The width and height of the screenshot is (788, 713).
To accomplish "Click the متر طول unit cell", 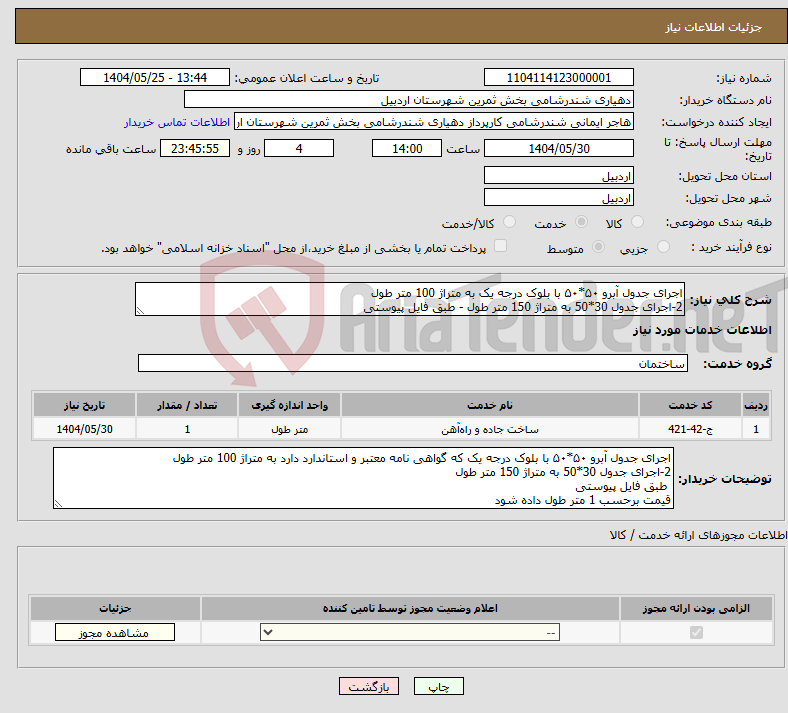I will point(289,429).
